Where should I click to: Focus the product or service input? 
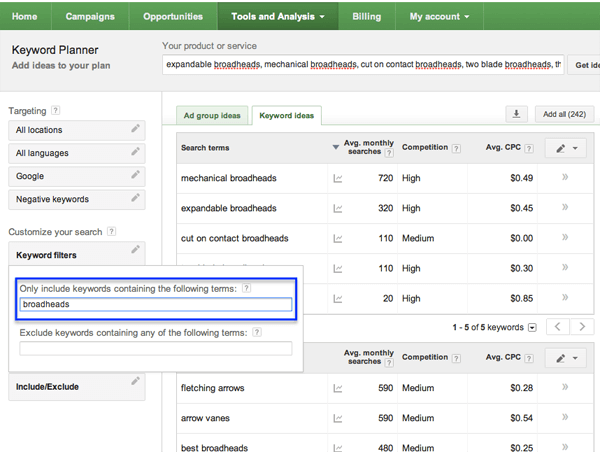(x=363, y=64)
